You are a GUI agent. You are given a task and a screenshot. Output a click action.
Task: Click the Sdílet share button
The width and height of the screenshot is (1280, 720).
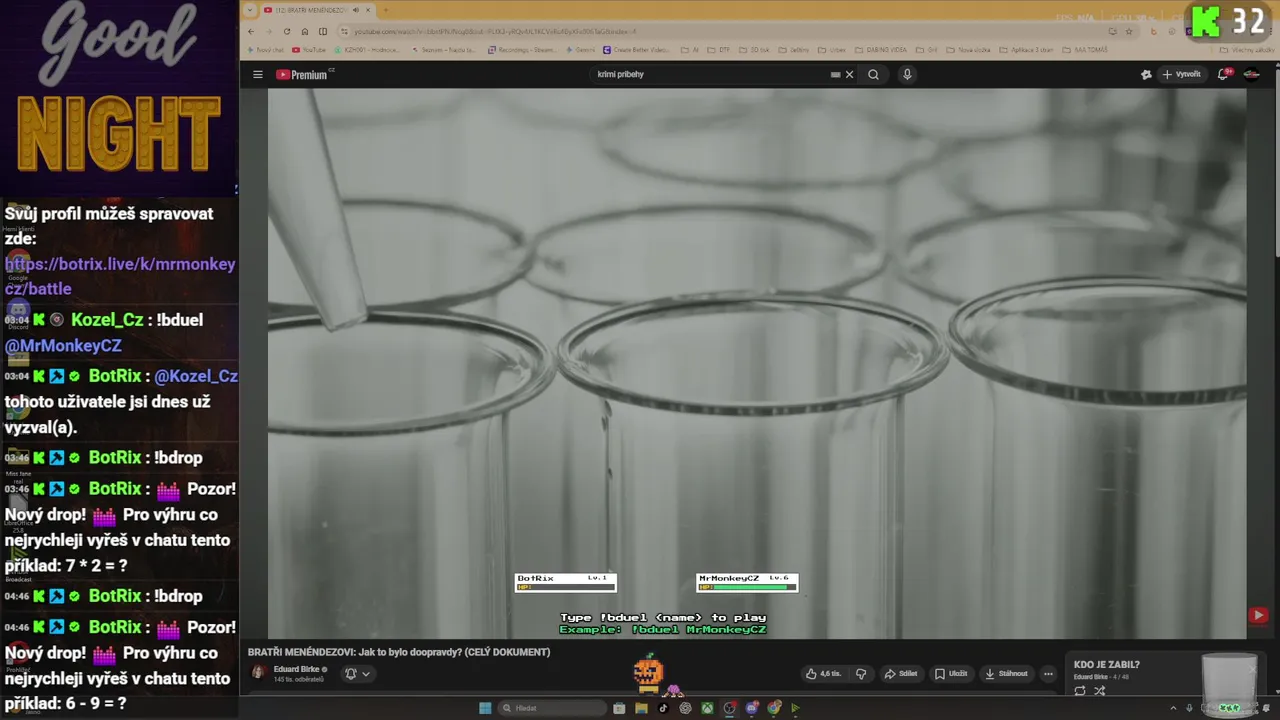tap(901, 674)
